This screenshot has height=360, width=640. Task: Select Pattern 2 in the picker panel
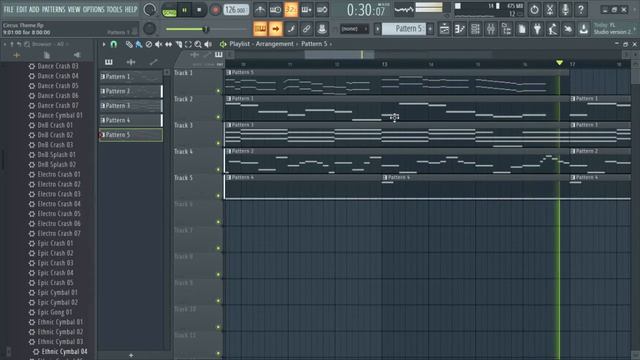tap(131, 91)
